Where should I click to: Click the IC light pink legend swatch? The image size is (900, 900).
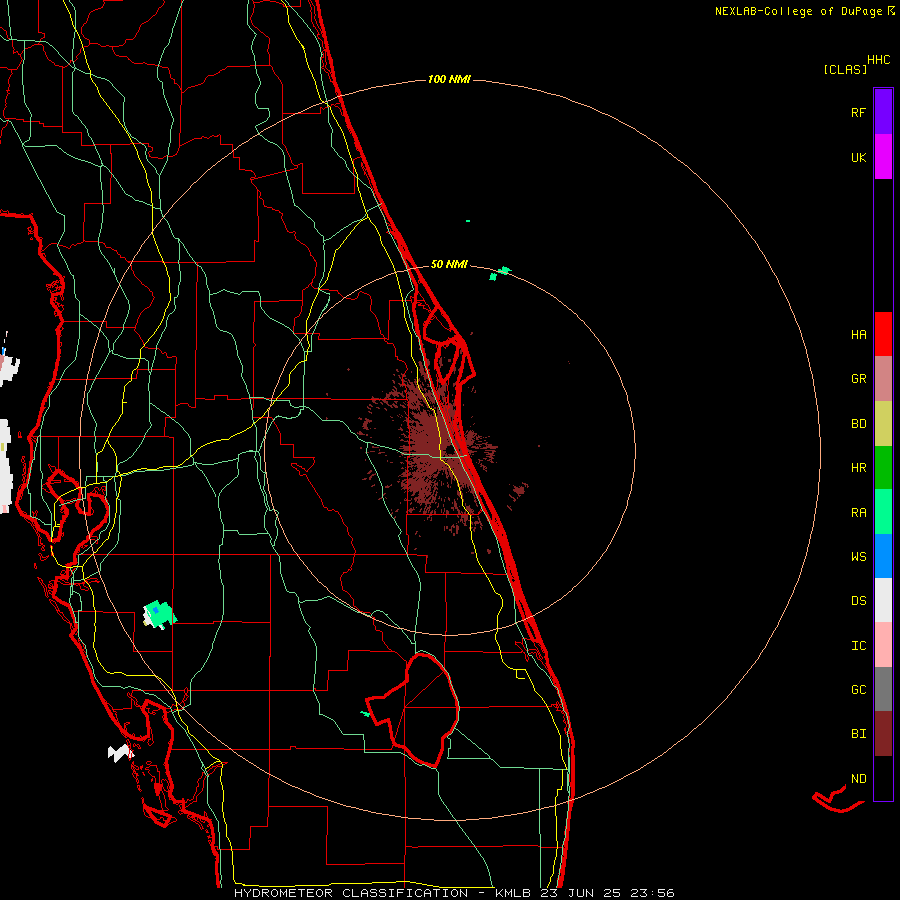point(883,645)
